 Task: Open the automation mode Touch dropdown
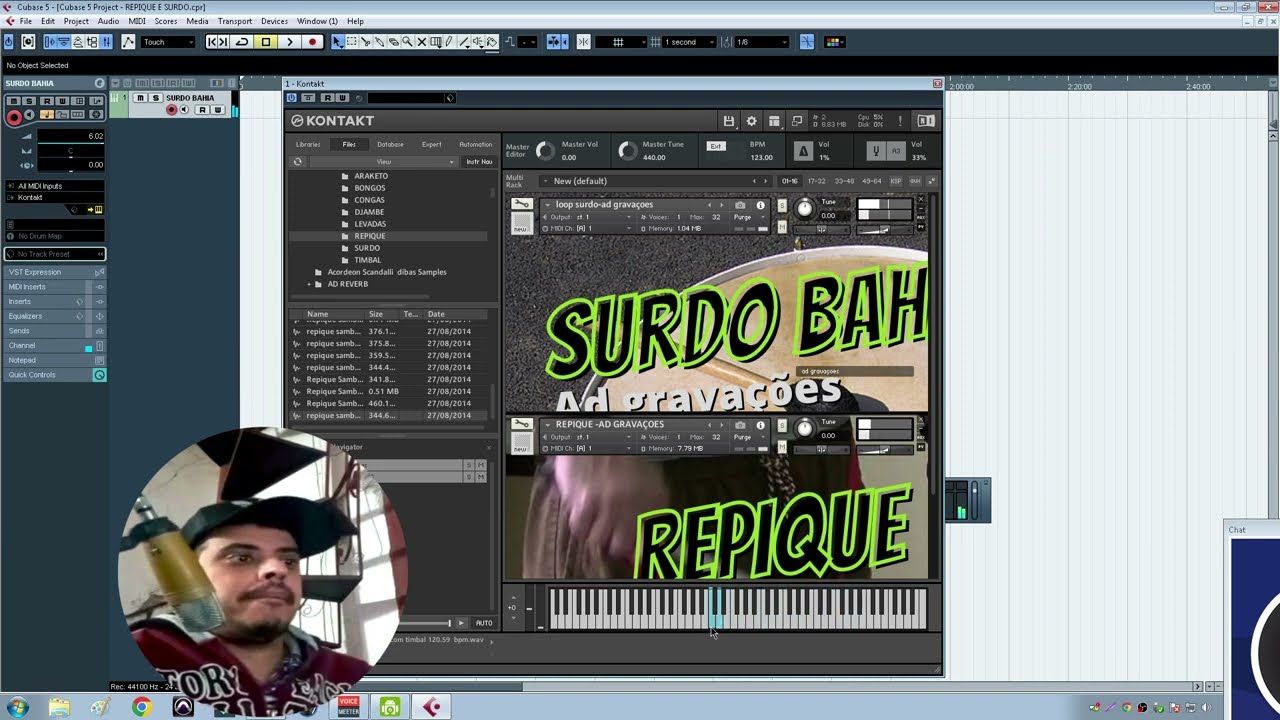click(168, 42)
